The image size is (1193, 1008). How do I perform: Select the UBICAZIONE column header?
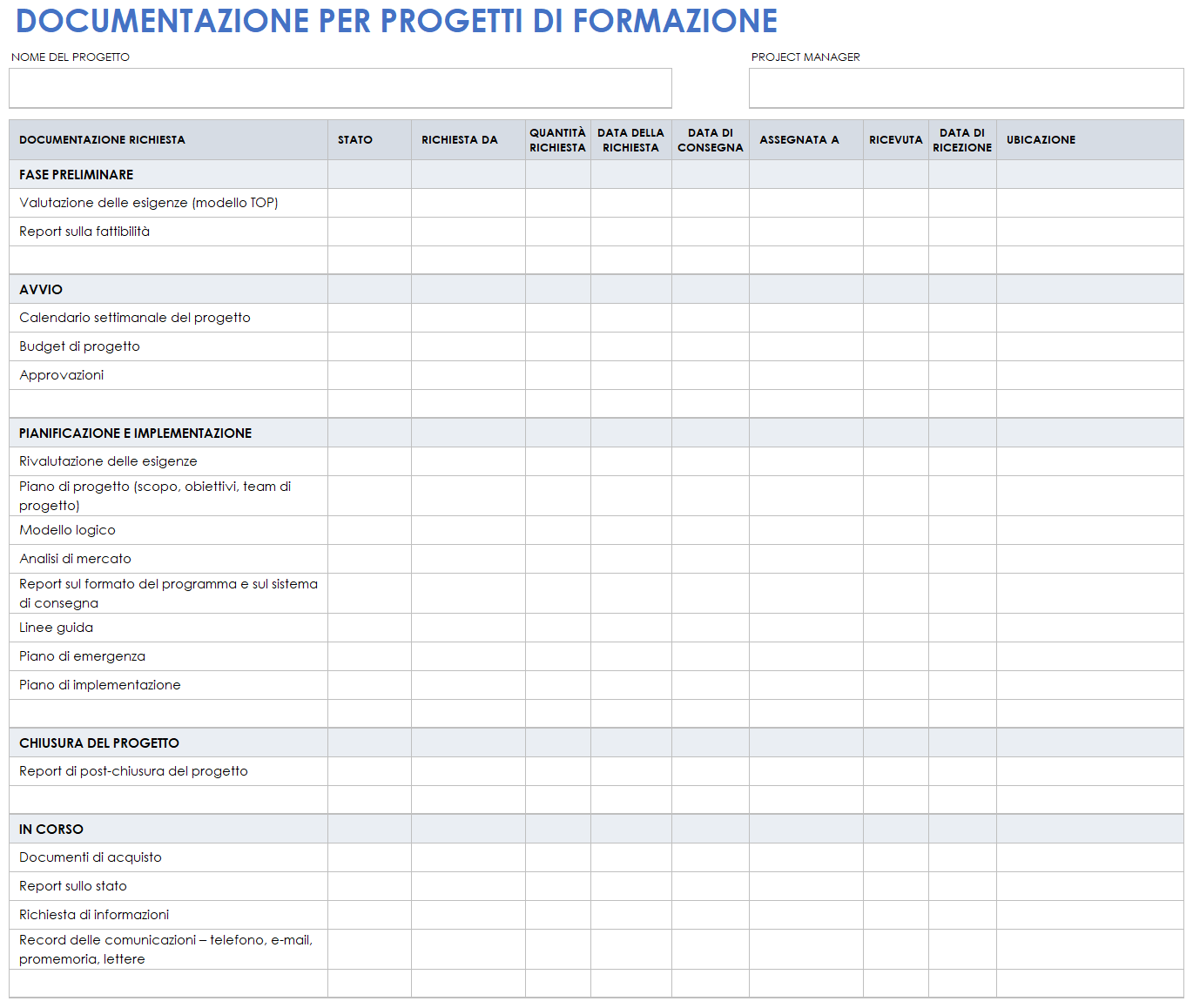pos(1090,140)
